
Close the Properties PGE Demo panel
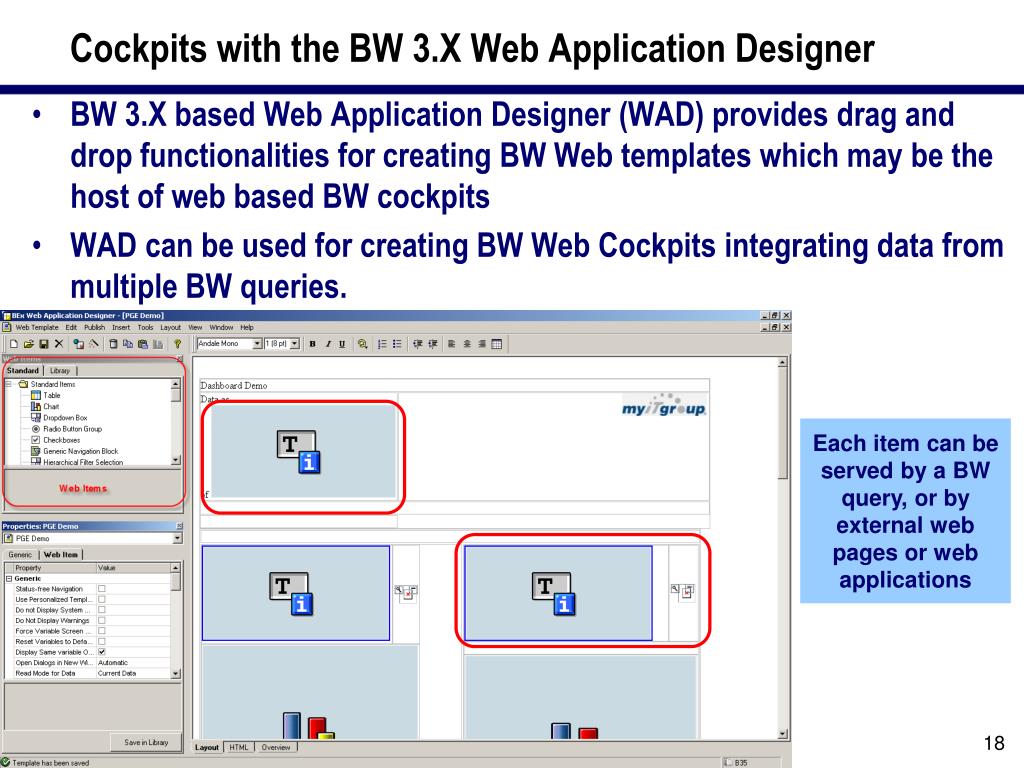point(179,526)
